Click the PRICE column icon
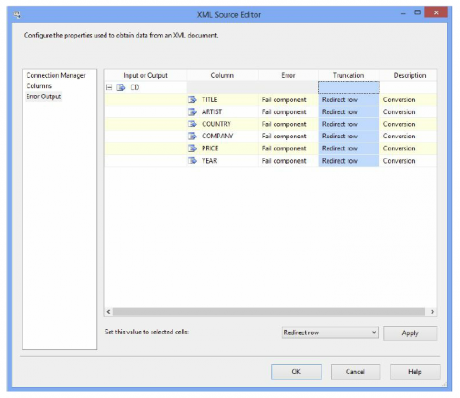 [192, 148]
